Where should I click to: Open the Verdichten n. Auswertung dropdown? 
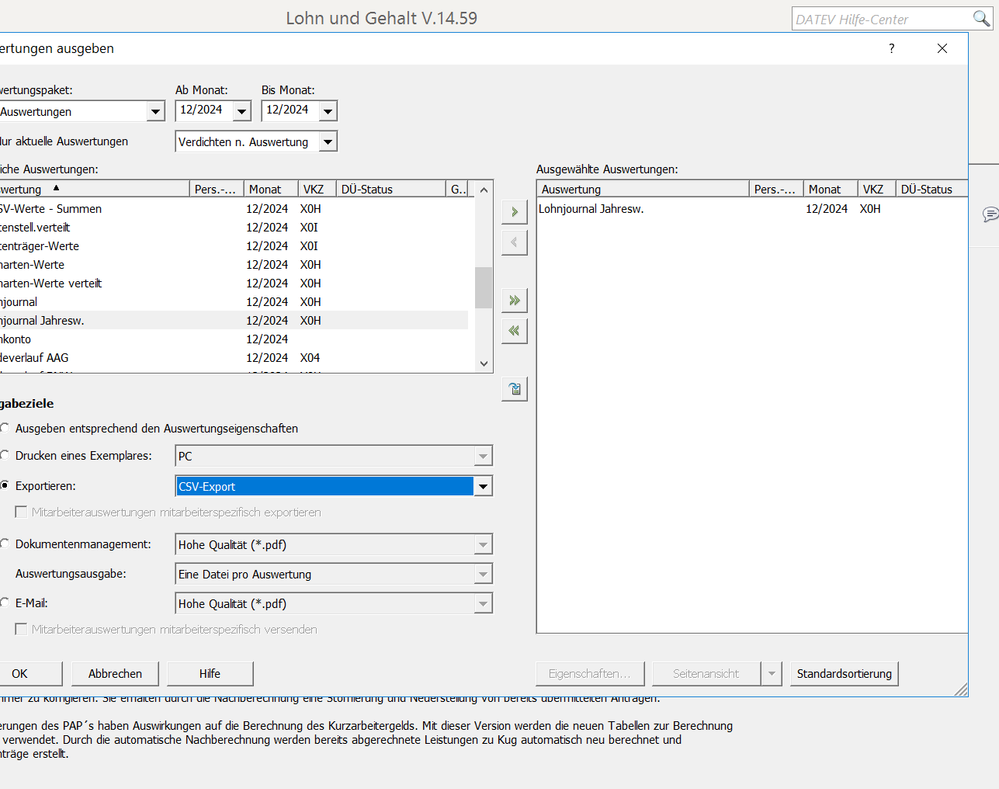click(327, 141)
